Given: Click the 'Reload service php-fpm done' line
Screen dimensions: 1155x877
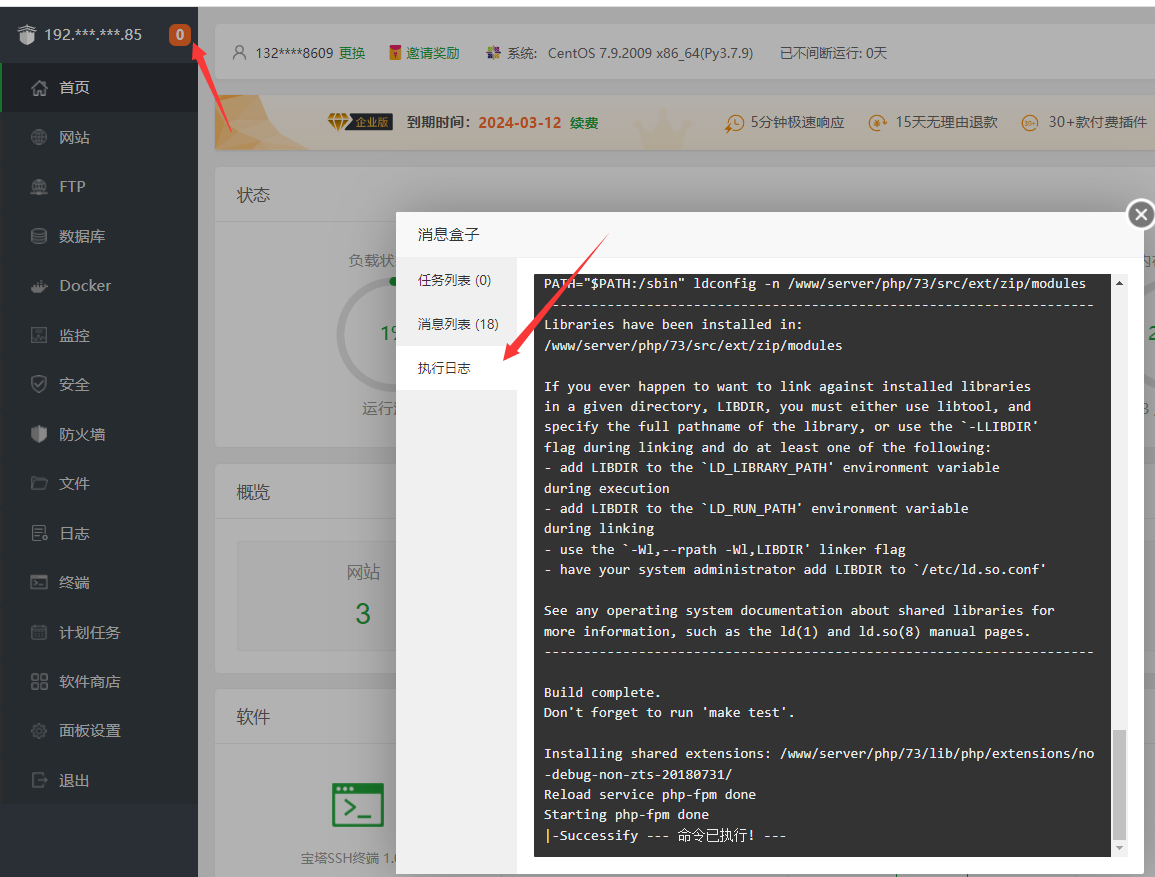Looking at the screenshot, I should pos(650,795).
